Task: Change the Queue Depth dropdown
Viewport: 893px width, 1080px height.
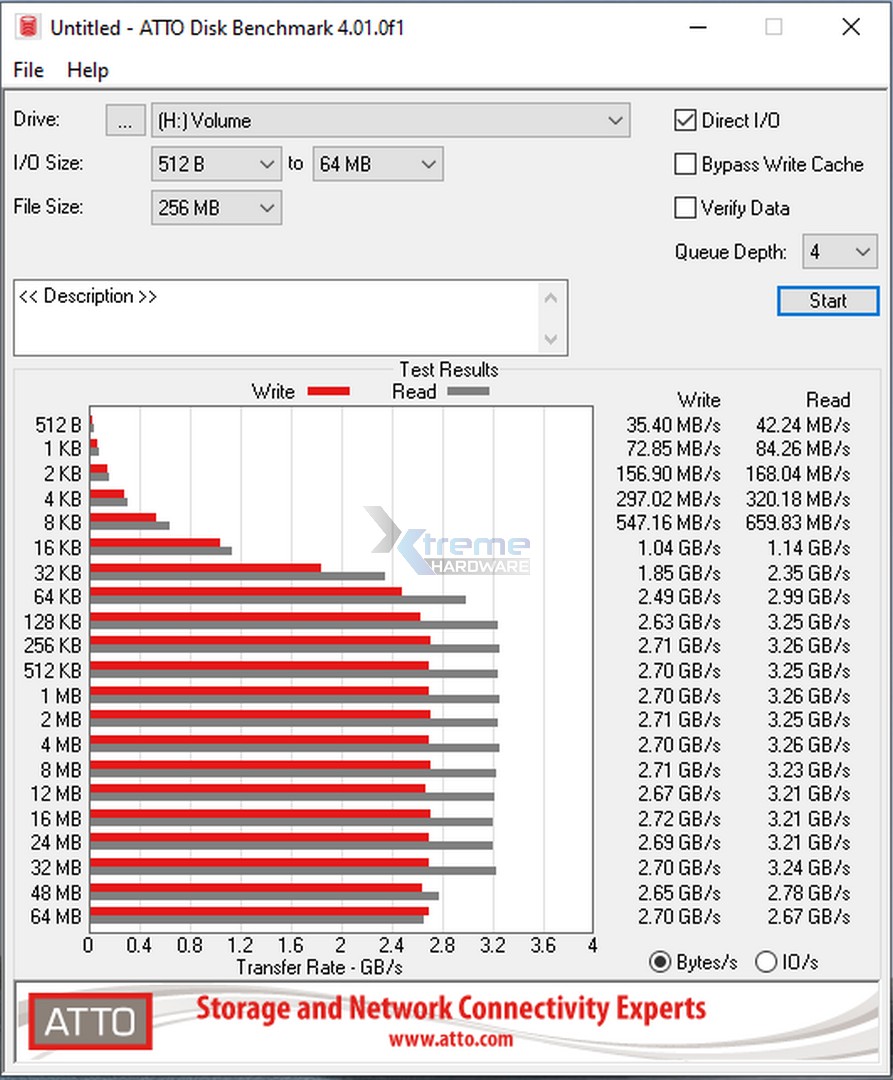Action: pyautogui.click(x=840, y=252)
